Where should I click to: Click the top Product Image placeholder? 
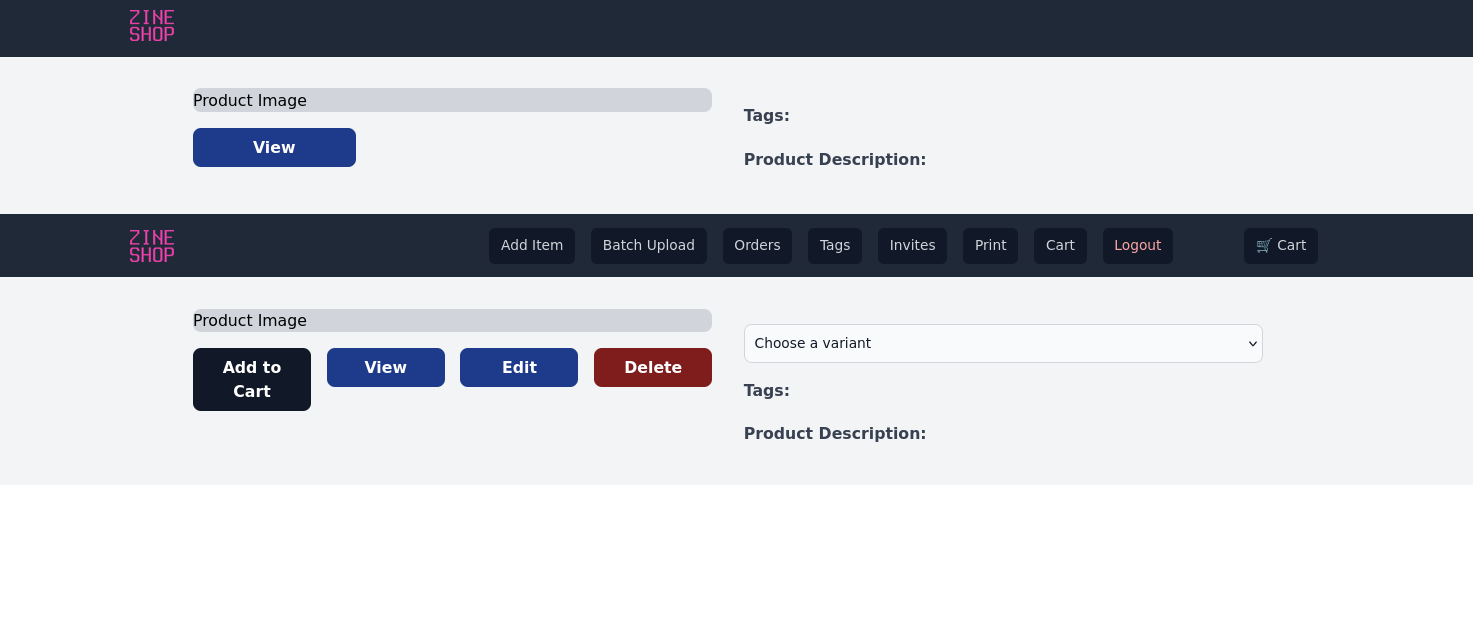pos(452,100)
